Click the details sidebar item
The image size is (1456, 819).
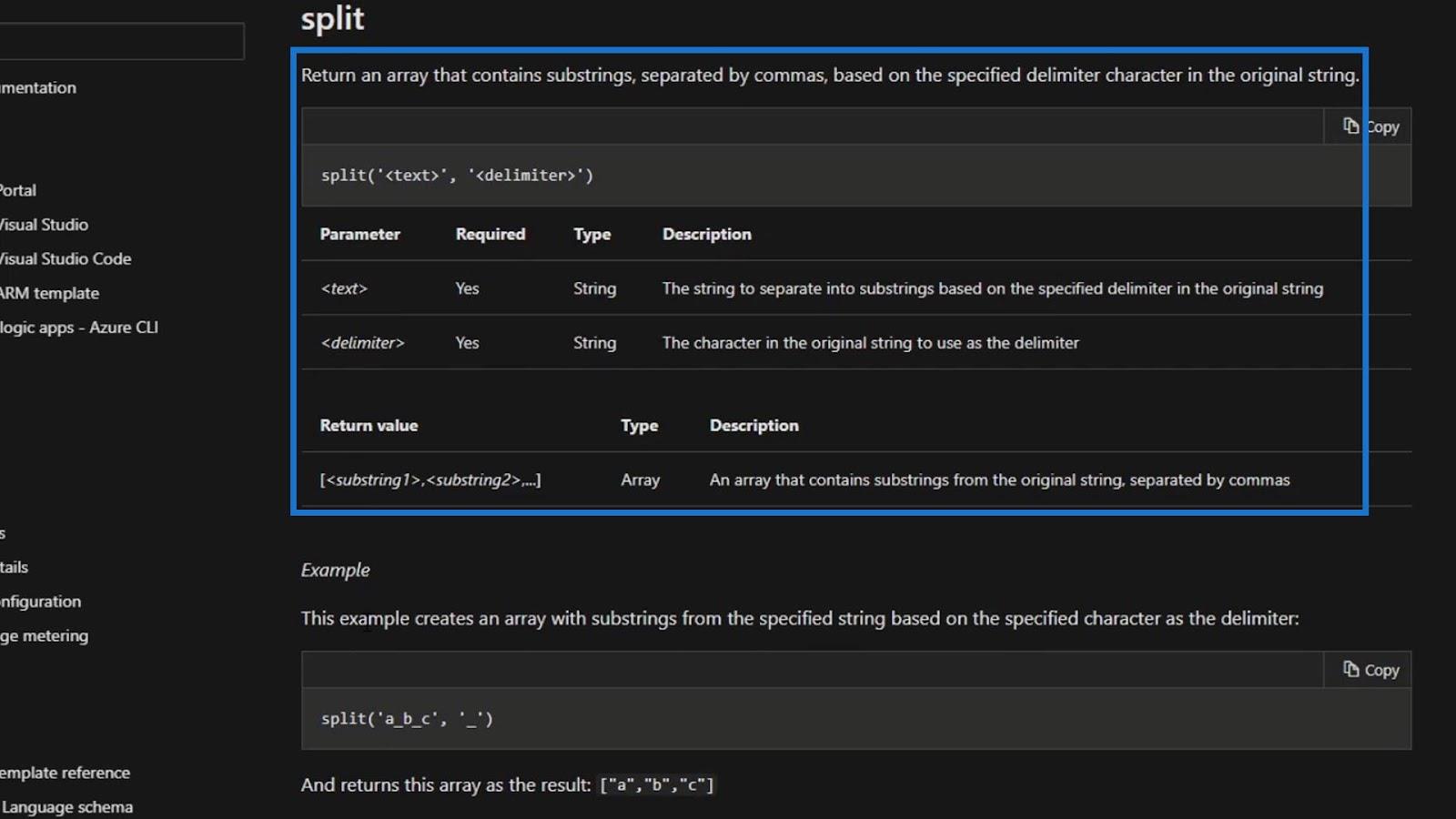click(15, 567)
